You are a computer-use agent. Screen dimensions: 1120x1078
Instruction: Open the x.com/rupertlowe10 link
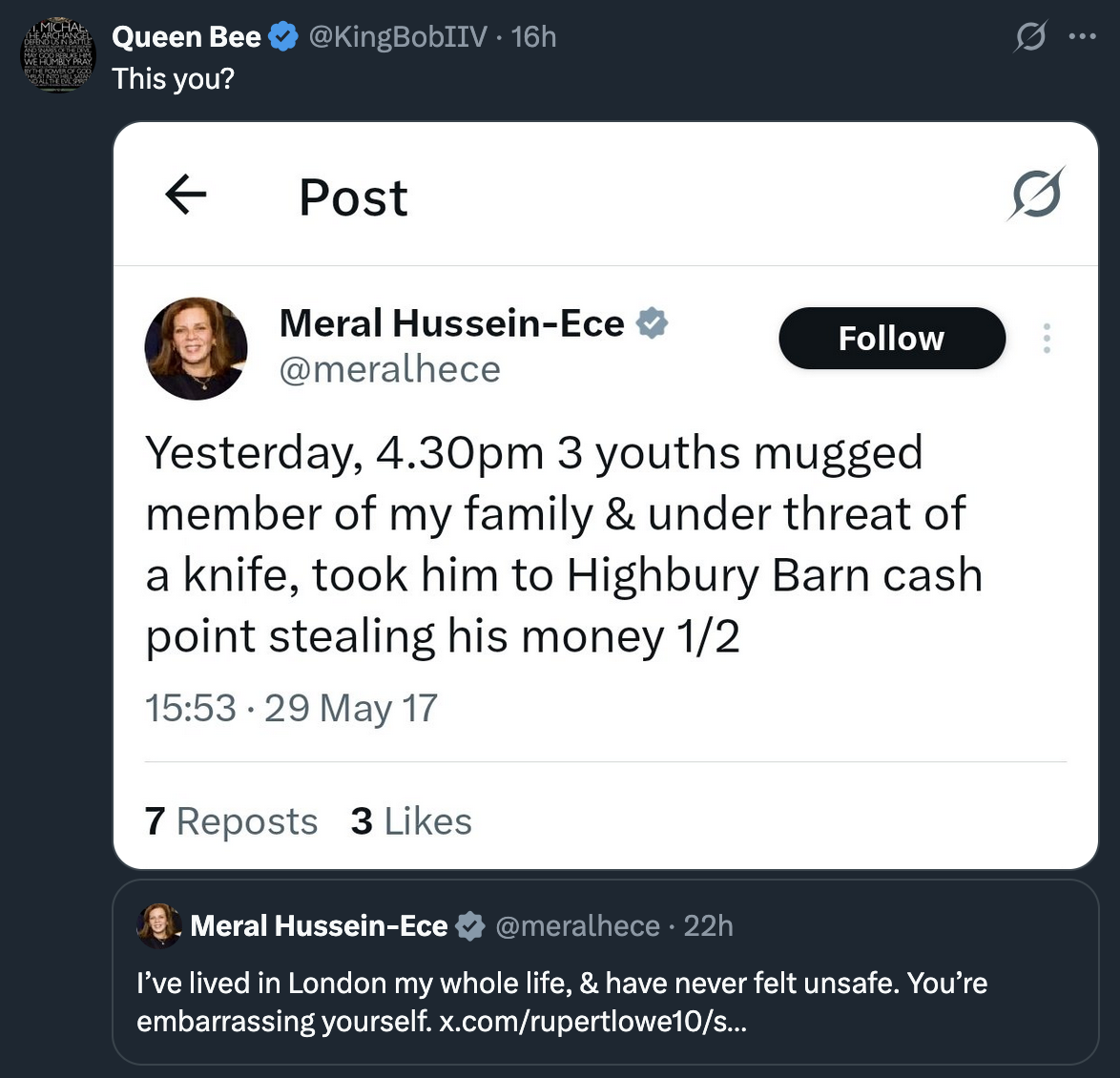[x=592, y=1021]
